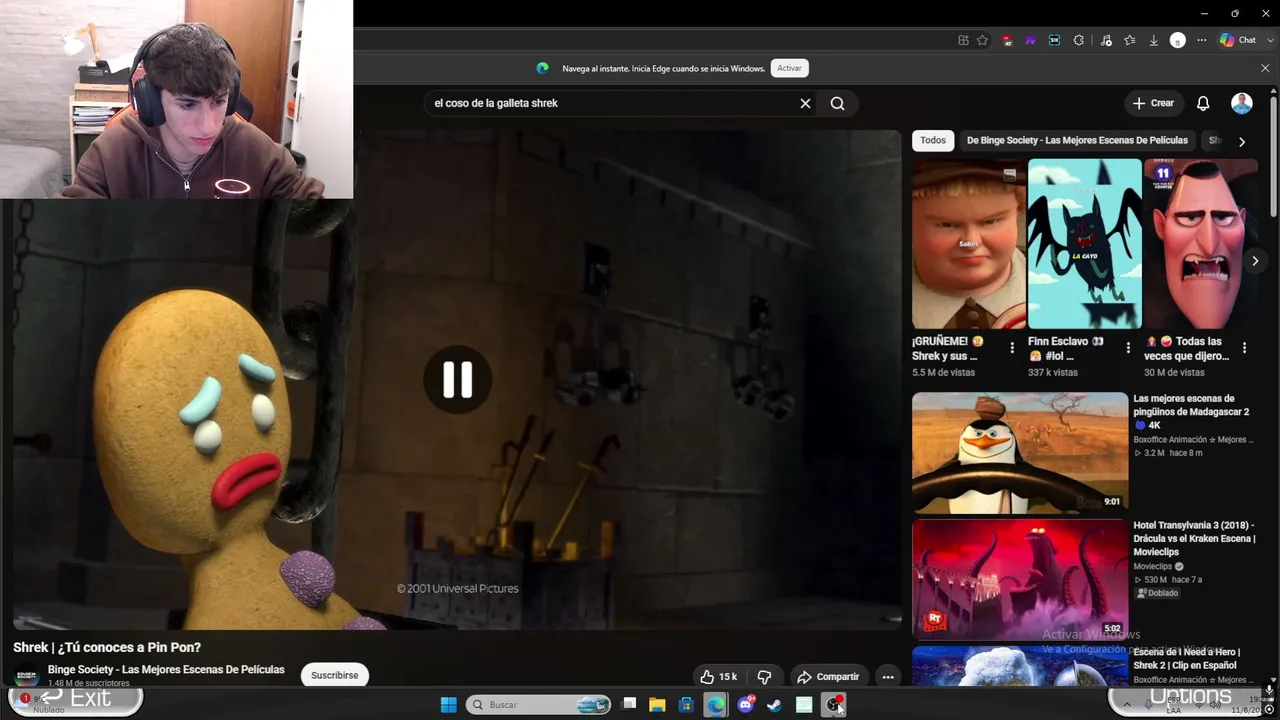Open the Binge Society channel name link
The image size is (1280, 720).
tap(166, 670)
